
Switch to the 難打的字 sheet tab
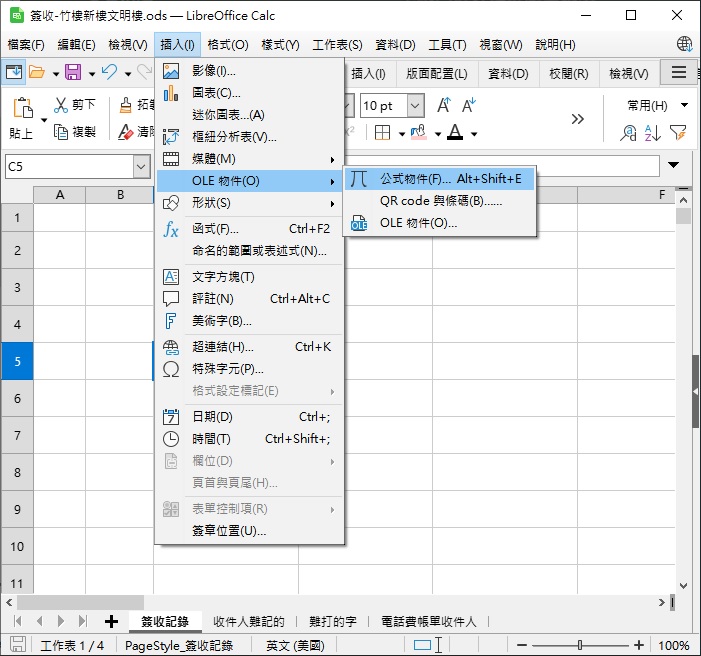(333, 621)
